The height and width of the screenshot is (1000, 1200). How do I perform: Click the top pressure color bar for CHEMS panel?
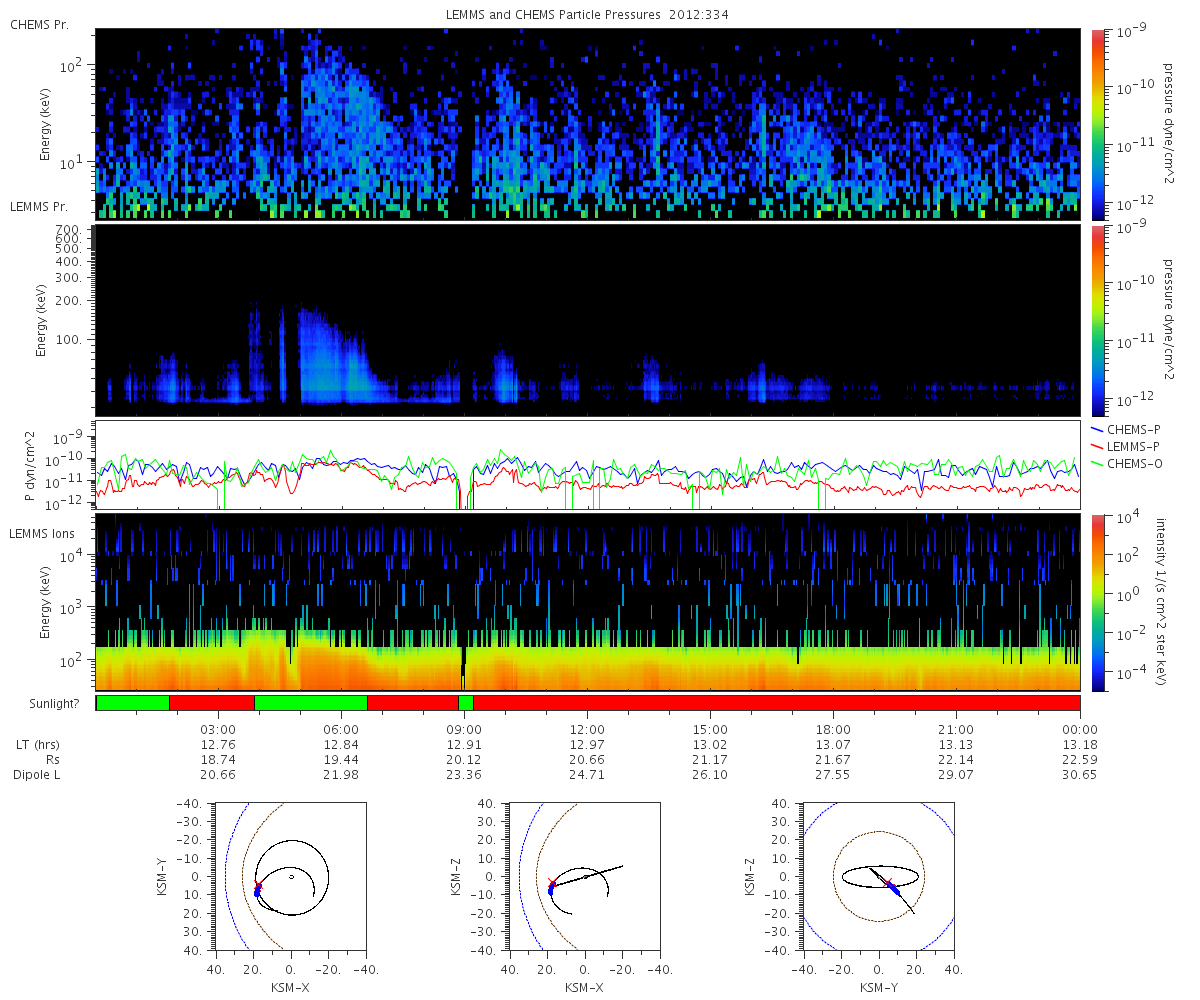(1097, 124)
